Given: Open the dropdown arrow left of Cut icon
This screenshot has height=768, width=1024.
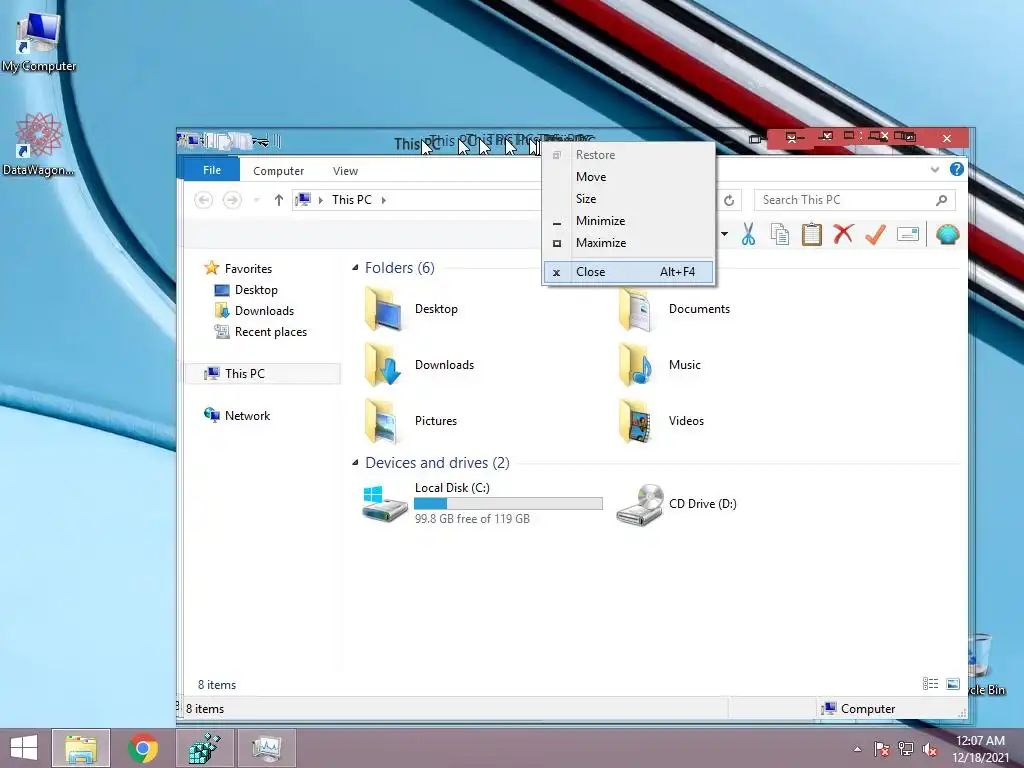Looking at the screenshot, I should [725, 234].
